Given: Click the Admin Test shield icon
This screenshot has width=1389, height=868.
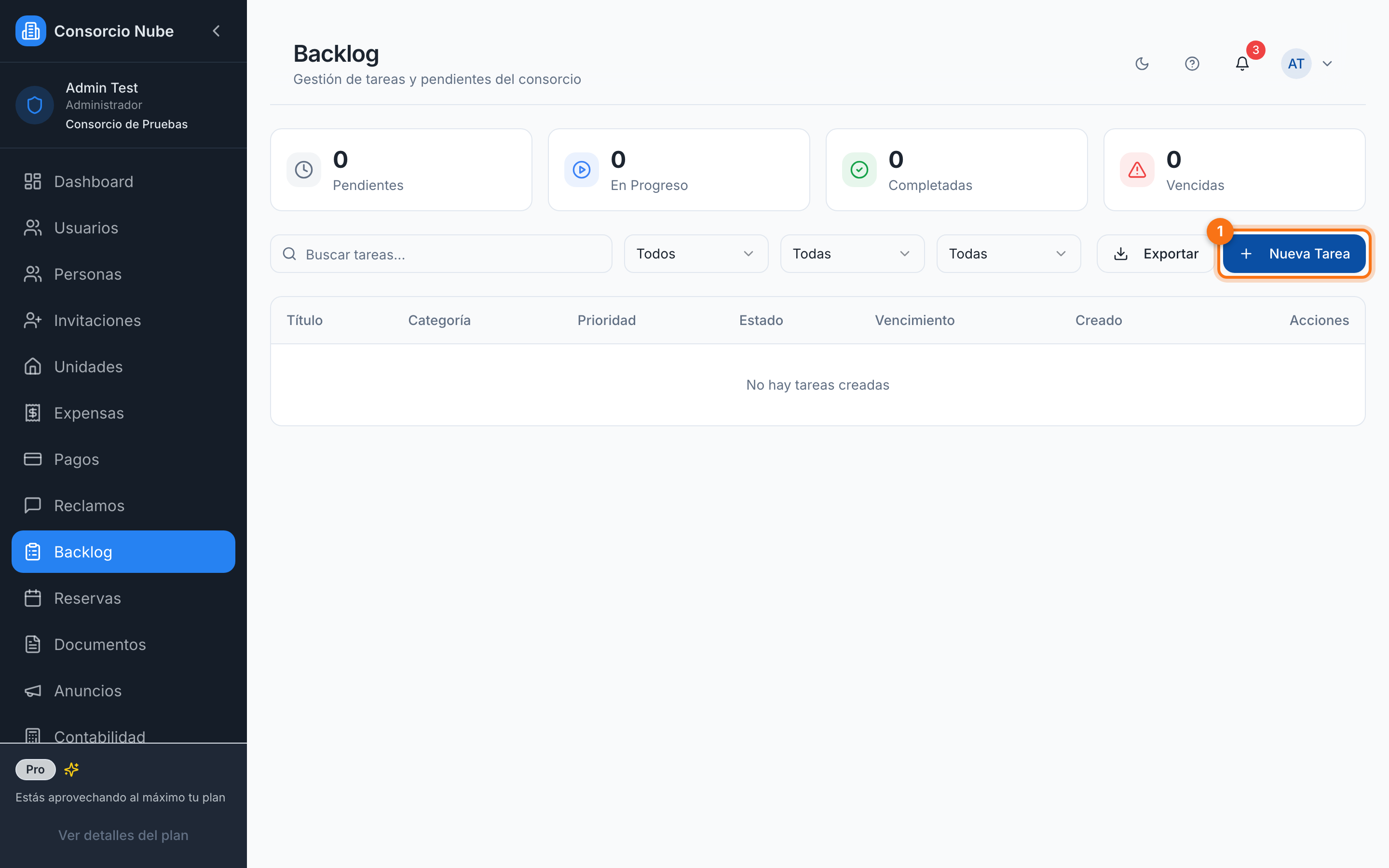Looking at the screenshot, I should [x=34, y=105].
